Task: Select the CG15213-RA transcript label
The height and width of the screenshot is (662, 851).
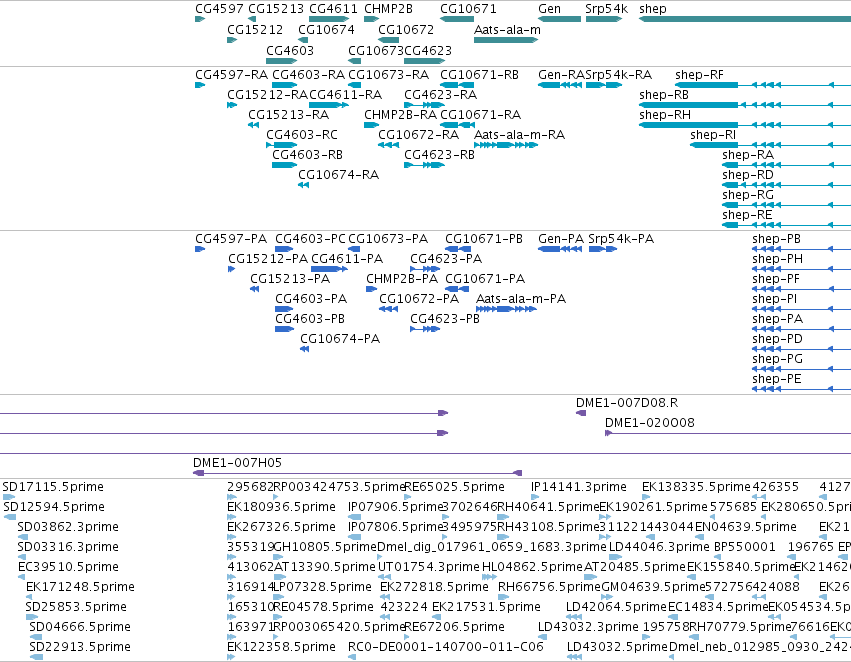Action: point(288,115)
